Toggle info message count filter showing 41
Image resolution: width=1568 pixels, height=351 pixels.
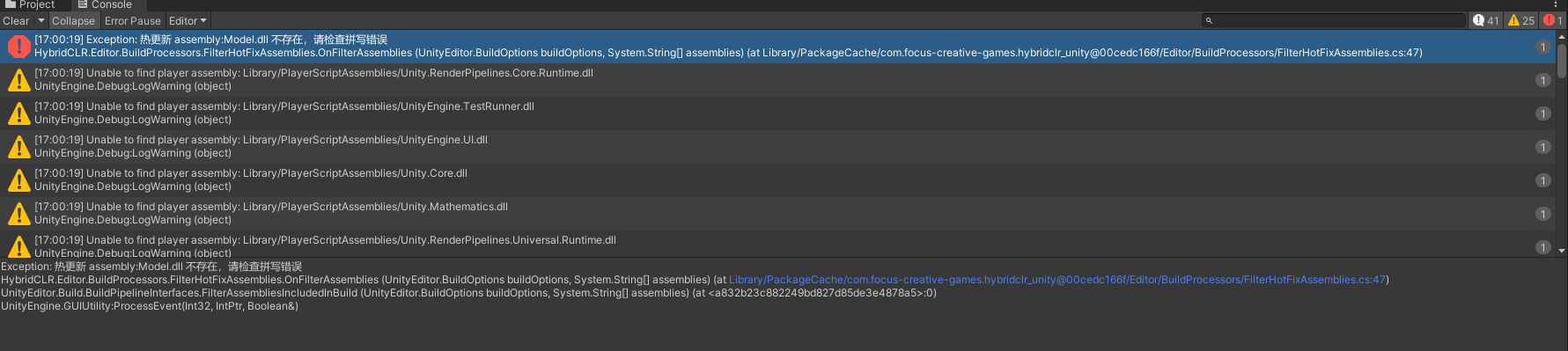click(x=1486, y=20)
